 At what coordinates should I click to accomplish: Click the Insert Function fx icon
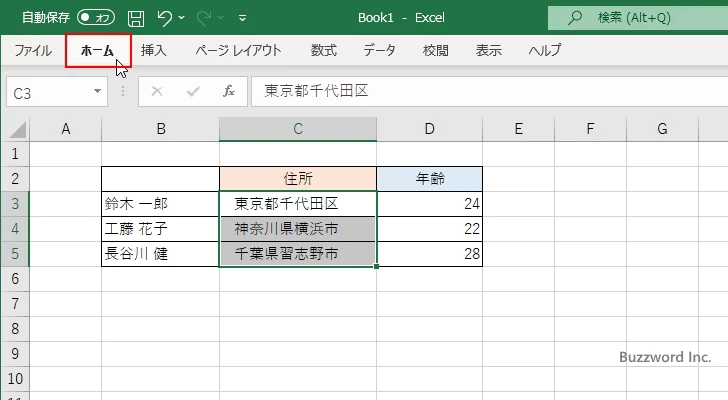click(x=228, y=91)
